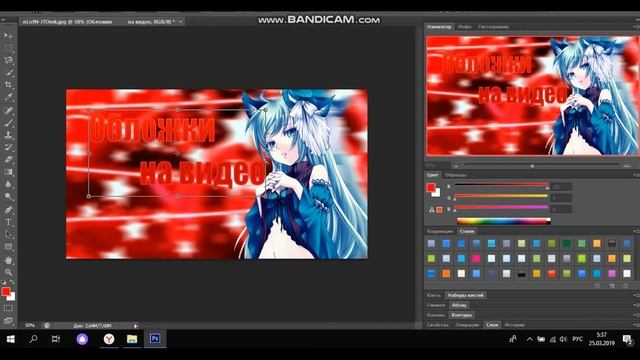Select the Magic Wand tool
This screenshot has height=360, width=640.
(8, 73)
